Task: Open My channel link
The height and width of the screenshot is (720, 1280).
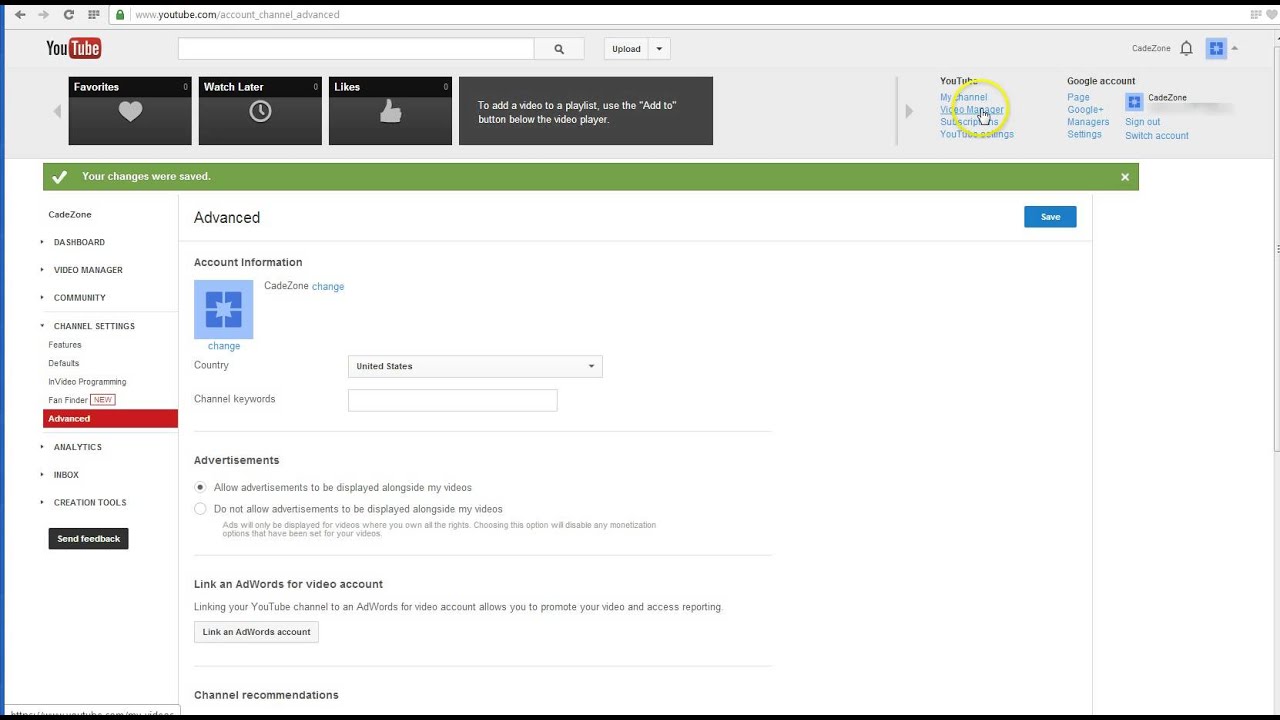Action: pos(963,98)
